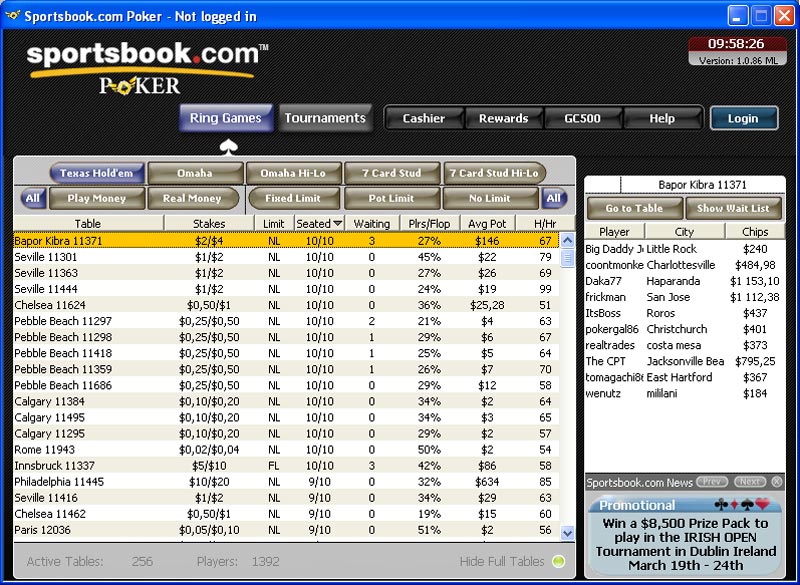
Task: Select the Bapor Kibra 11371 table row
Action: coord(286,241)
